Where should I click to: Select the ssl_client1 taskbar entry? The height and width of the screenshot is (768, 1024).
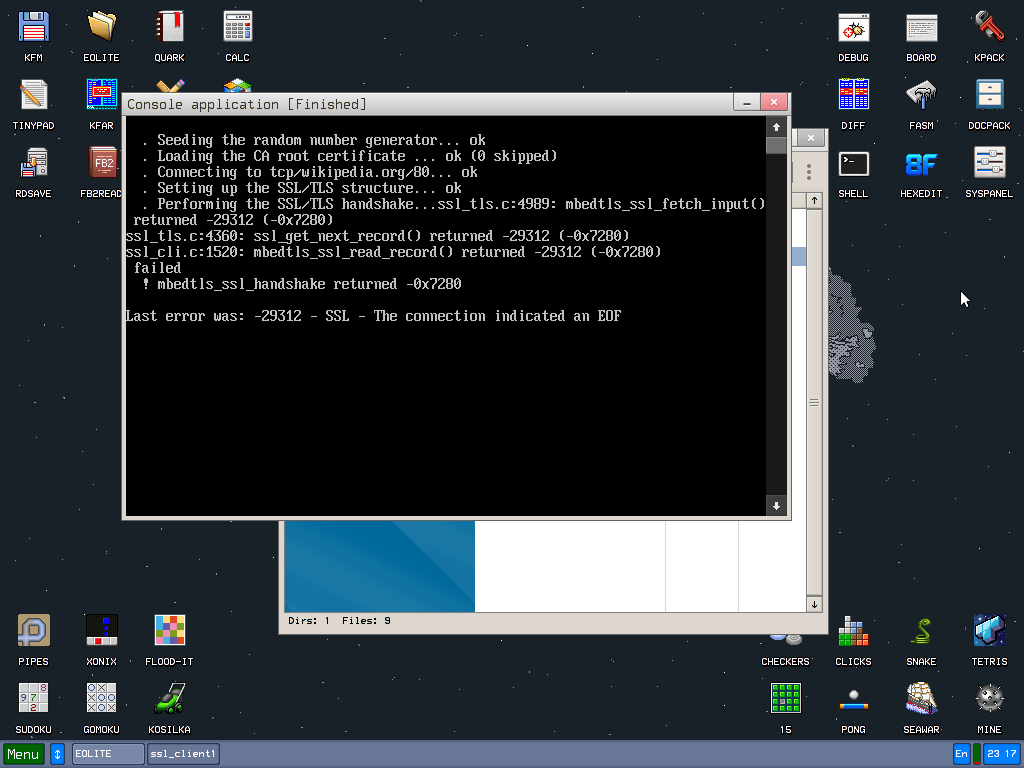click(183, 753)
